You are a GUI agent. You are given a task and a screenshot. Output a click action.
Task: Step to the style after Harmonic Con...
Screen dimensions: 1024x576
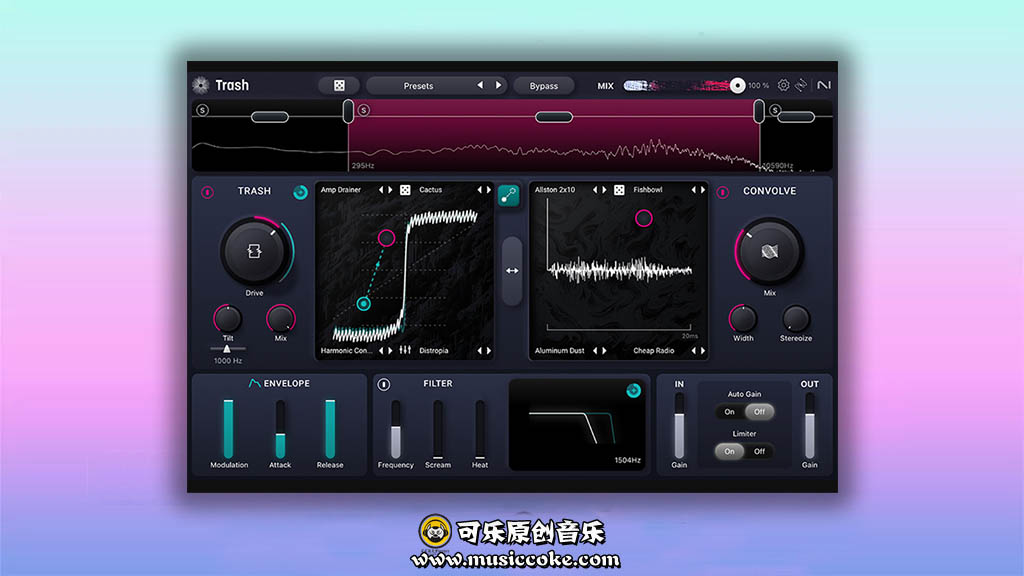[x=391, y=351]
